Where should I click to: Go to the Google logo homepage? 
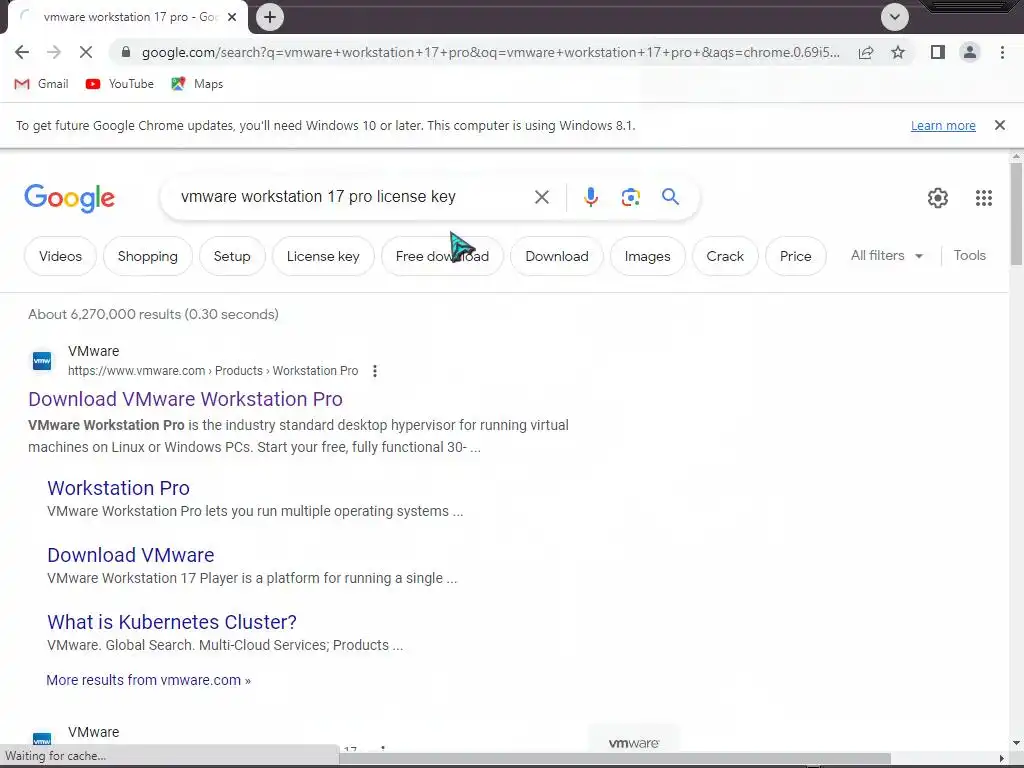coord(69,198)
